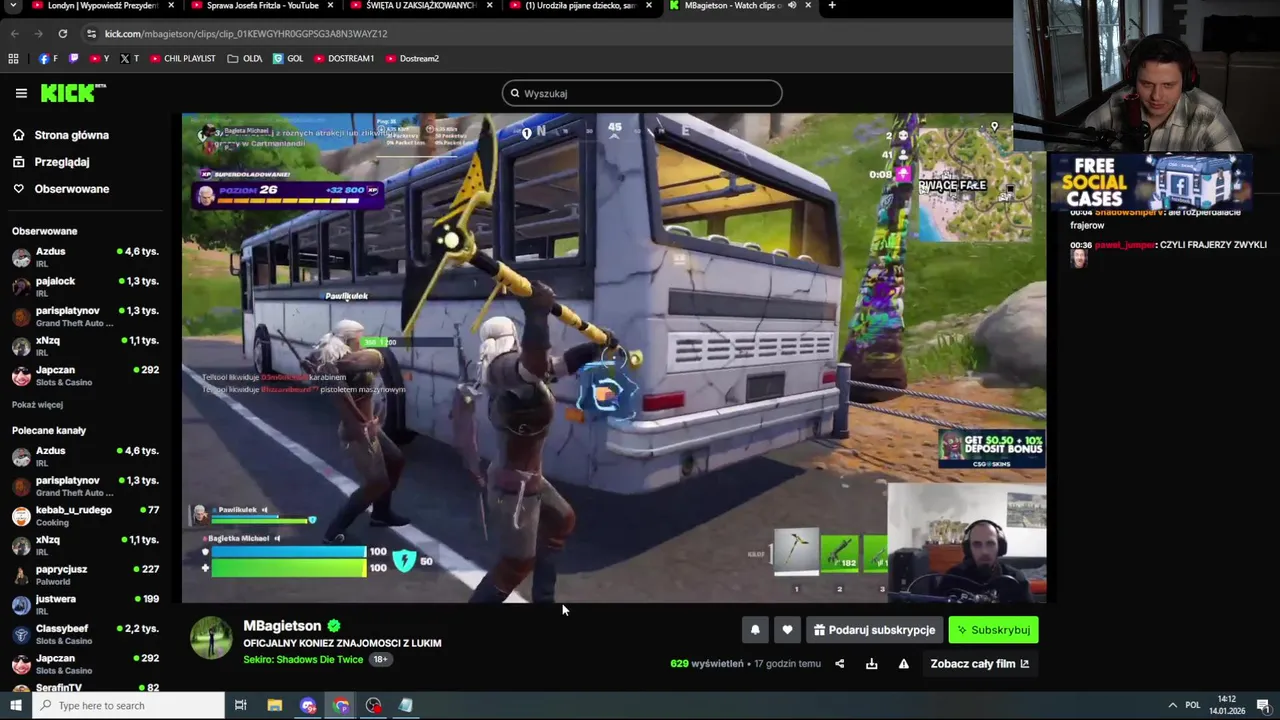Open the OBS-like recorder taskbar icon
The width and height of the screenshot is (1280, 720).
click(x=373, y=705)
